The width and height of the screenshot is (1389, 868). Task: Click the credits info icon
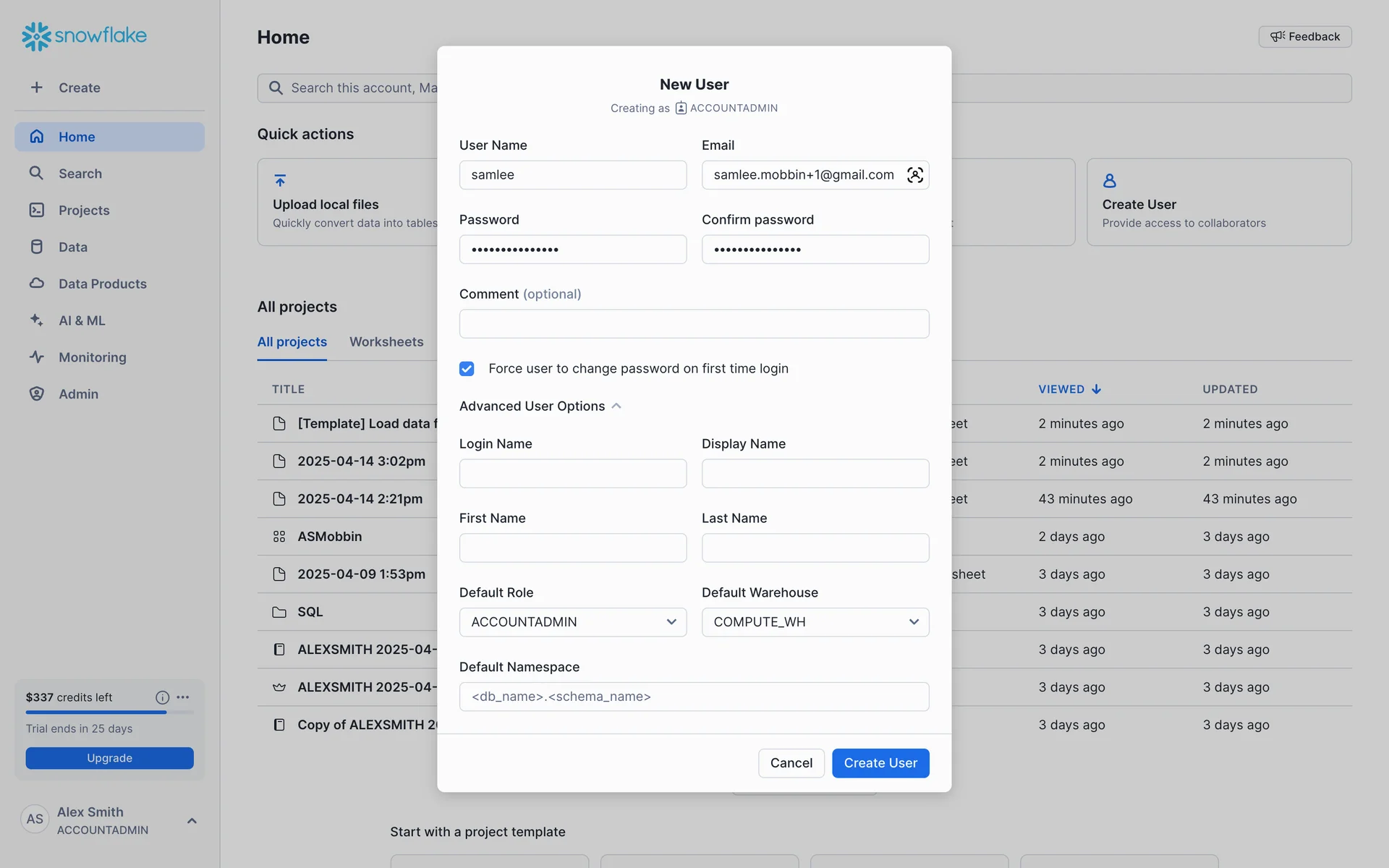[x=162, y=697]
